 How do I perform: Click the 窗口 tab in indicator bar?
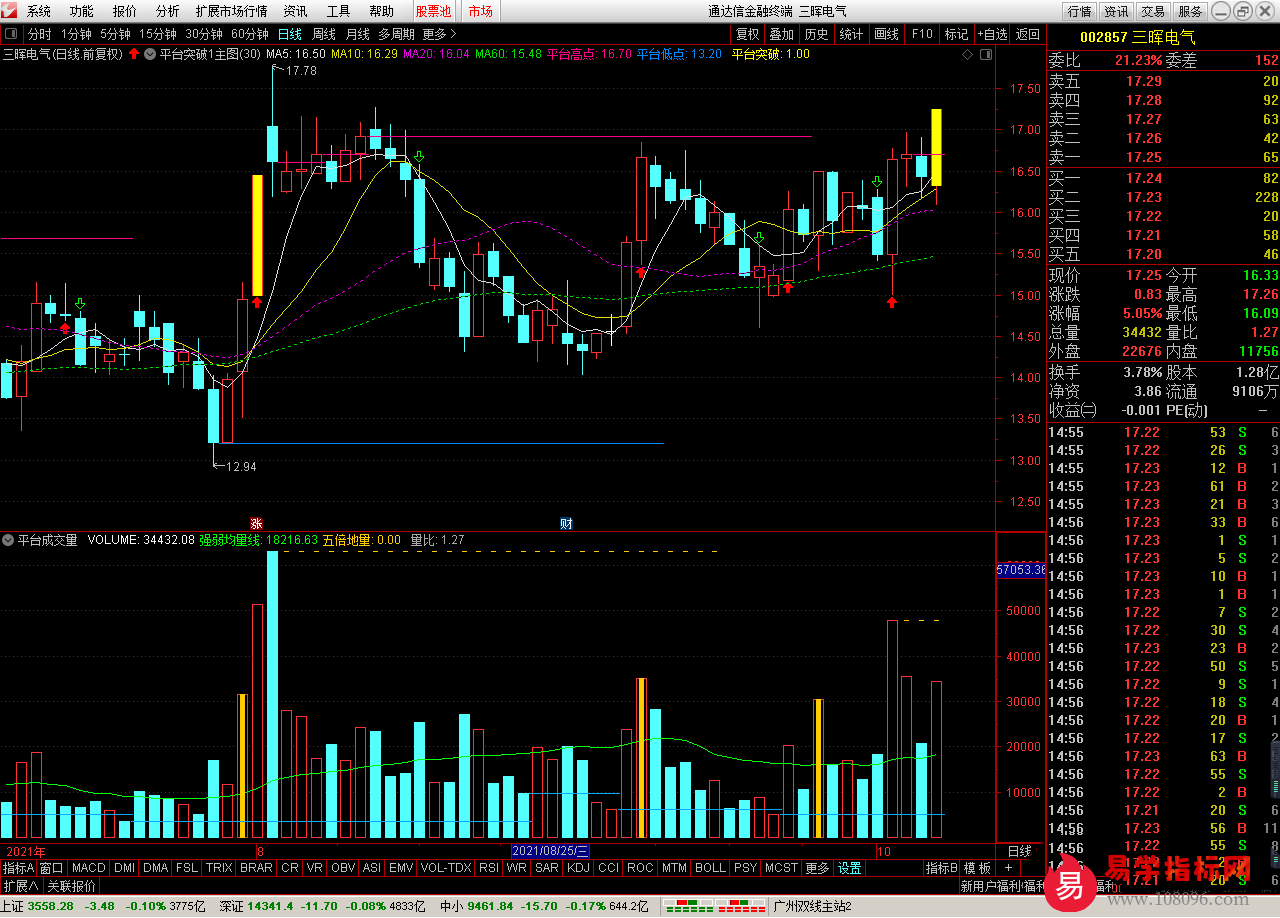tap(51, 868)
